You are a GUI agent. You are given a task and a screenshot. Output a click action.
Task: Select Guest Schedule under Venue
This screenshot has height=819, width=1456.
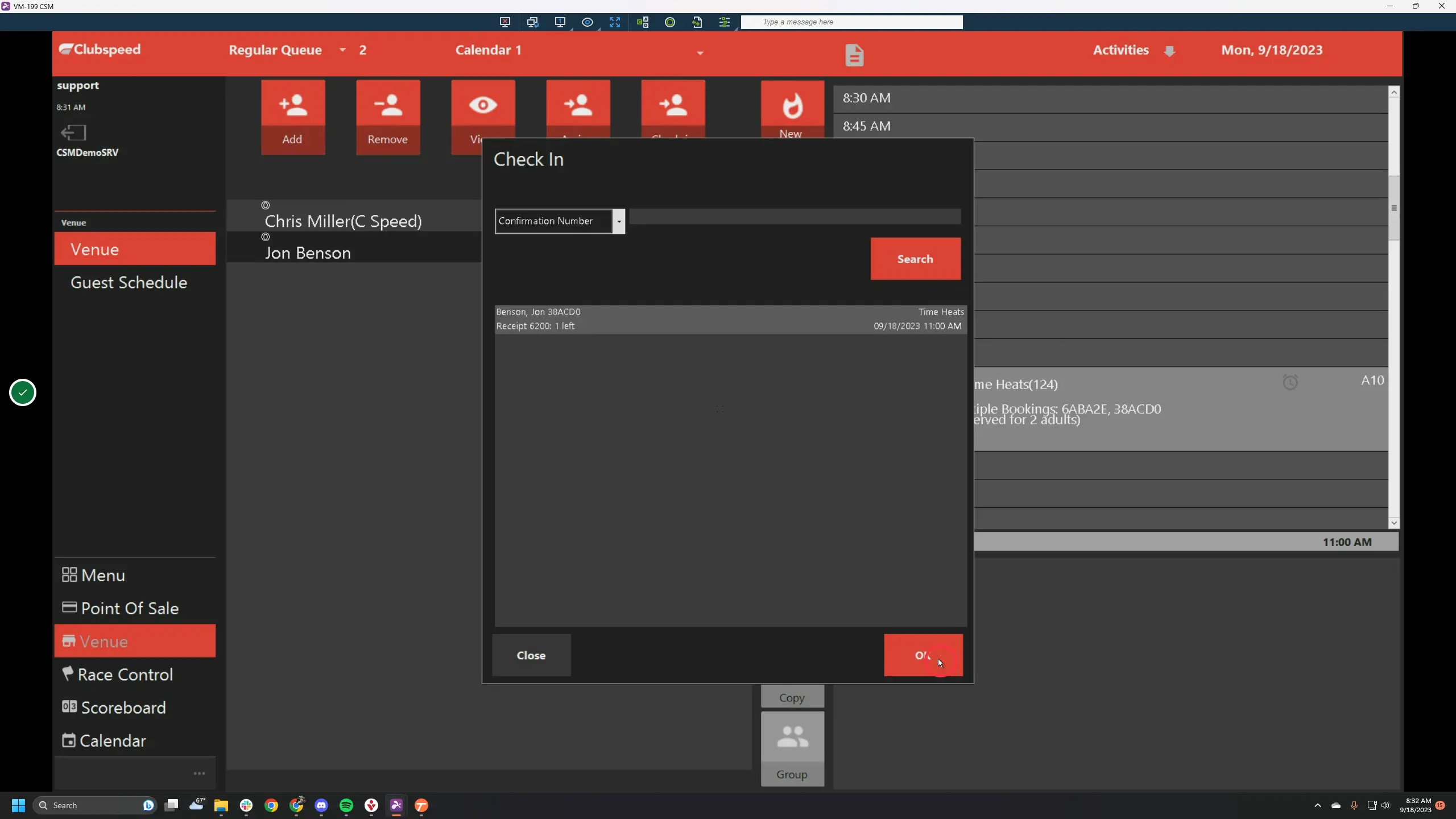point(135,282)
